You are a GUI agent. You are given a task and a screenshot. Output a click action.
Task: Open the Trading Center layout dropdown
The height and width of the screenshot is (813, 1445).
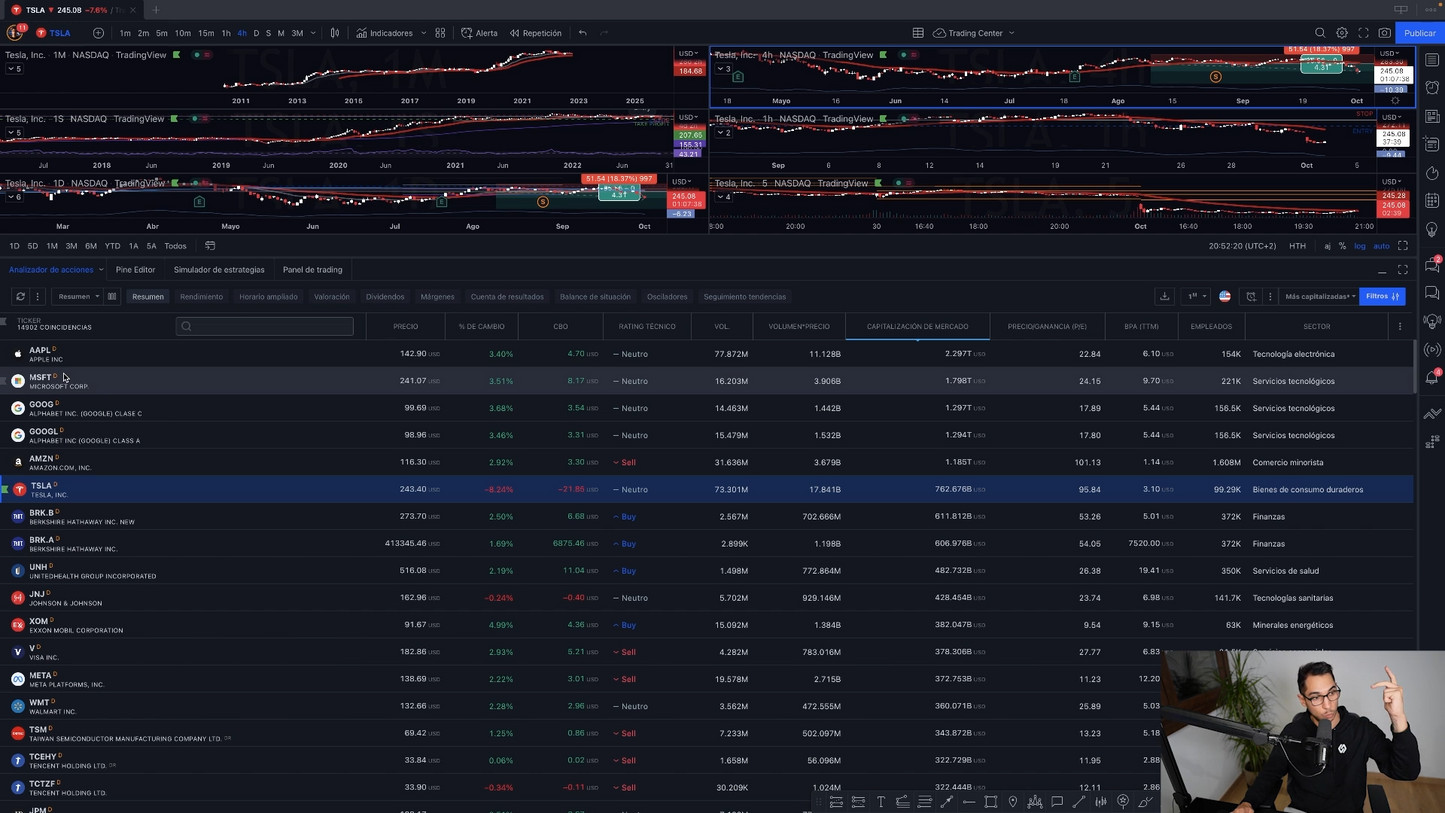tap(974, 33)
